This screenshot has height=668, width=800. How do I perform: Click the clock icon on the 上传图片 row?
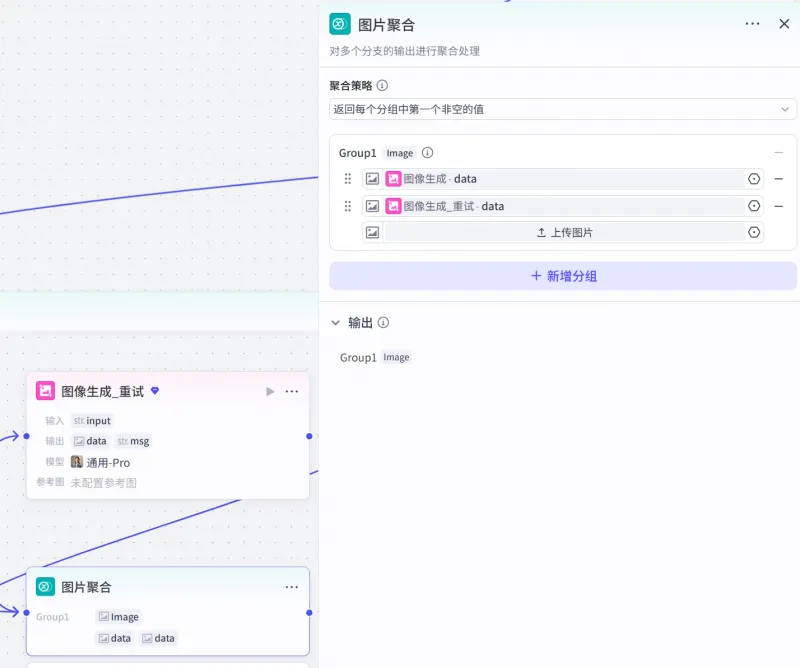754,232
